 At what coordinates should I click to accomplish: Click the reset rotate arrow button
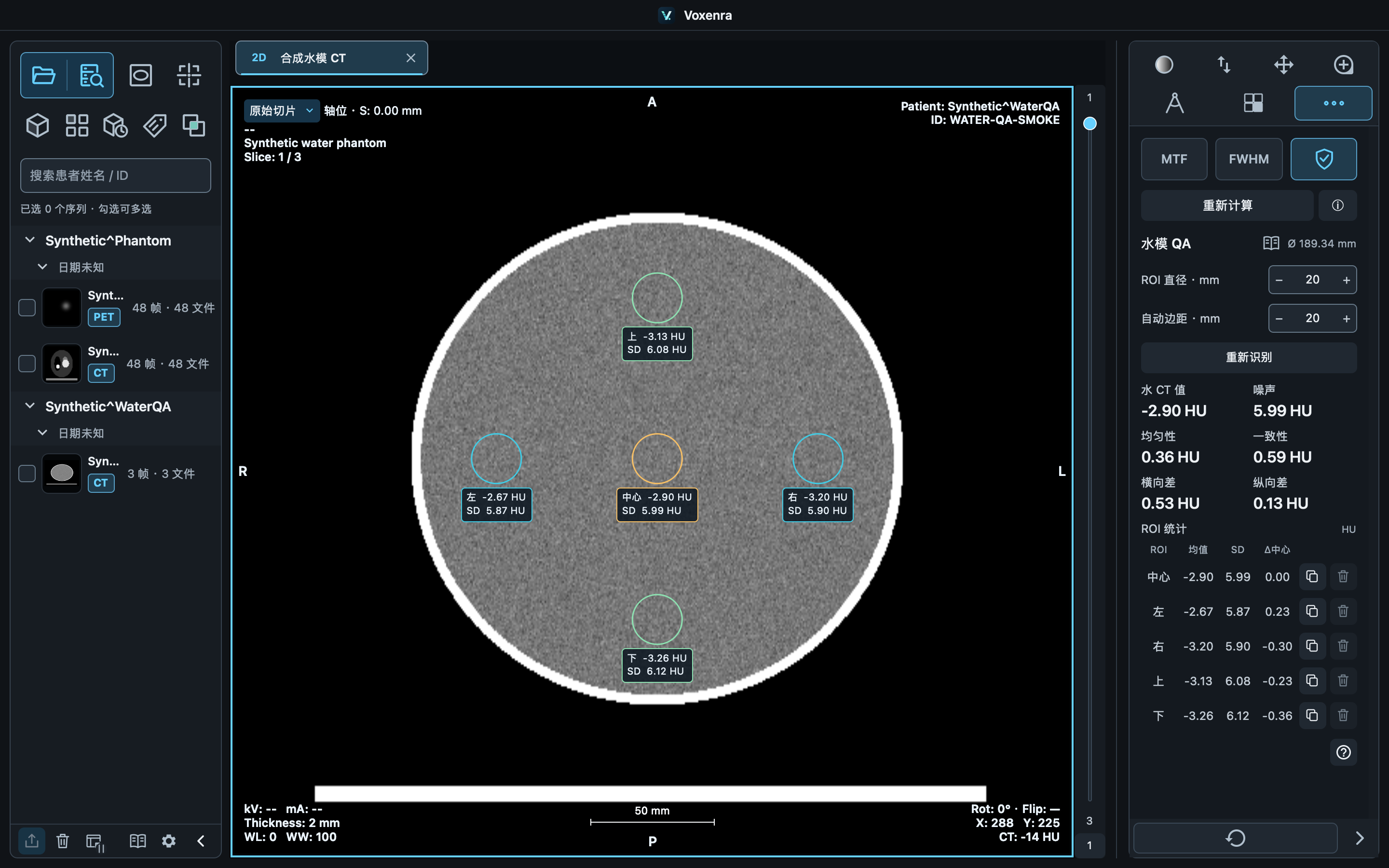[x=1235, y=838]
